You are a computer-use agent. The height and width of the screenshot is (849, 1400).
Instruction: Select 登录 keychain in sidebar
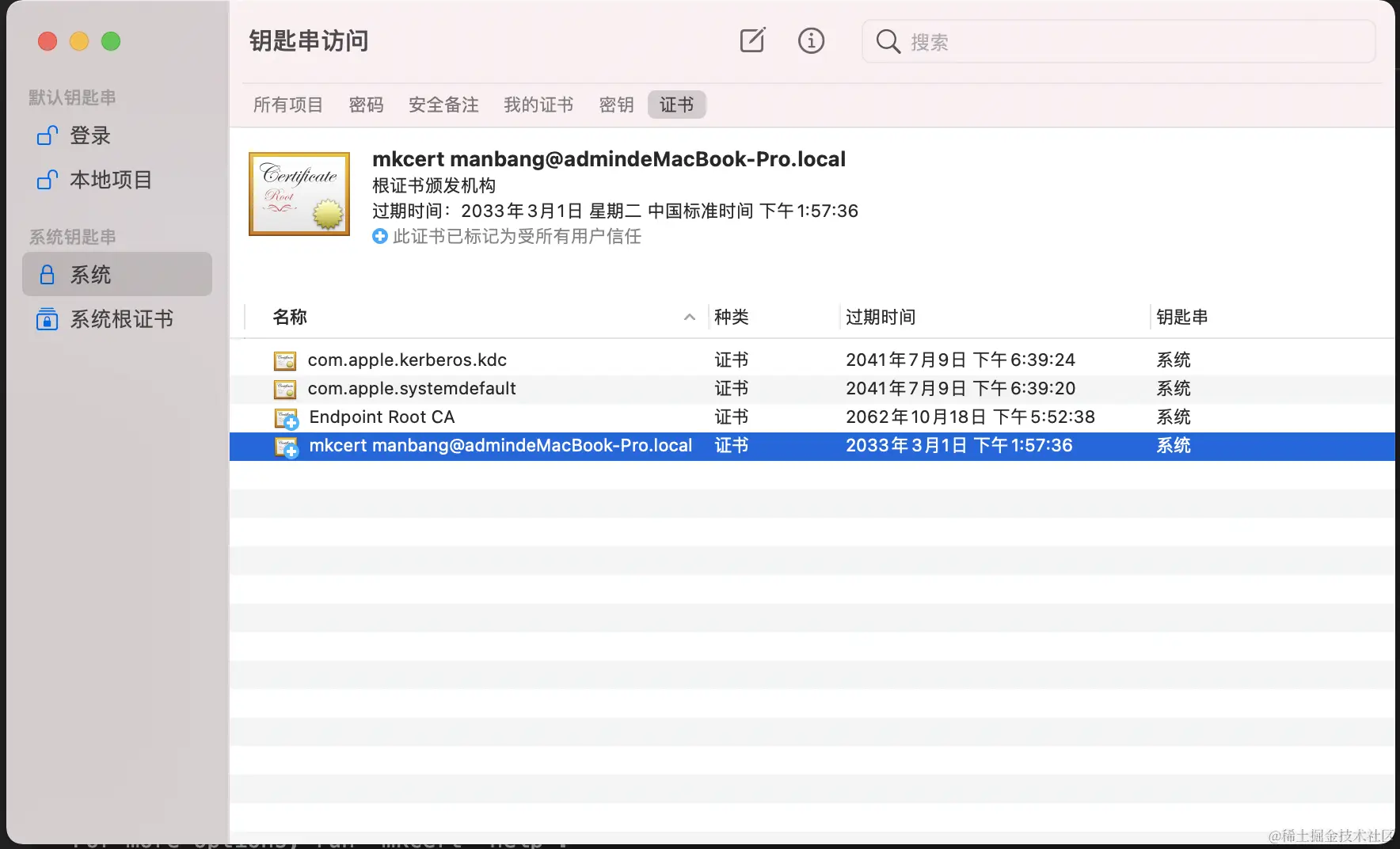(x=117, y=135)
